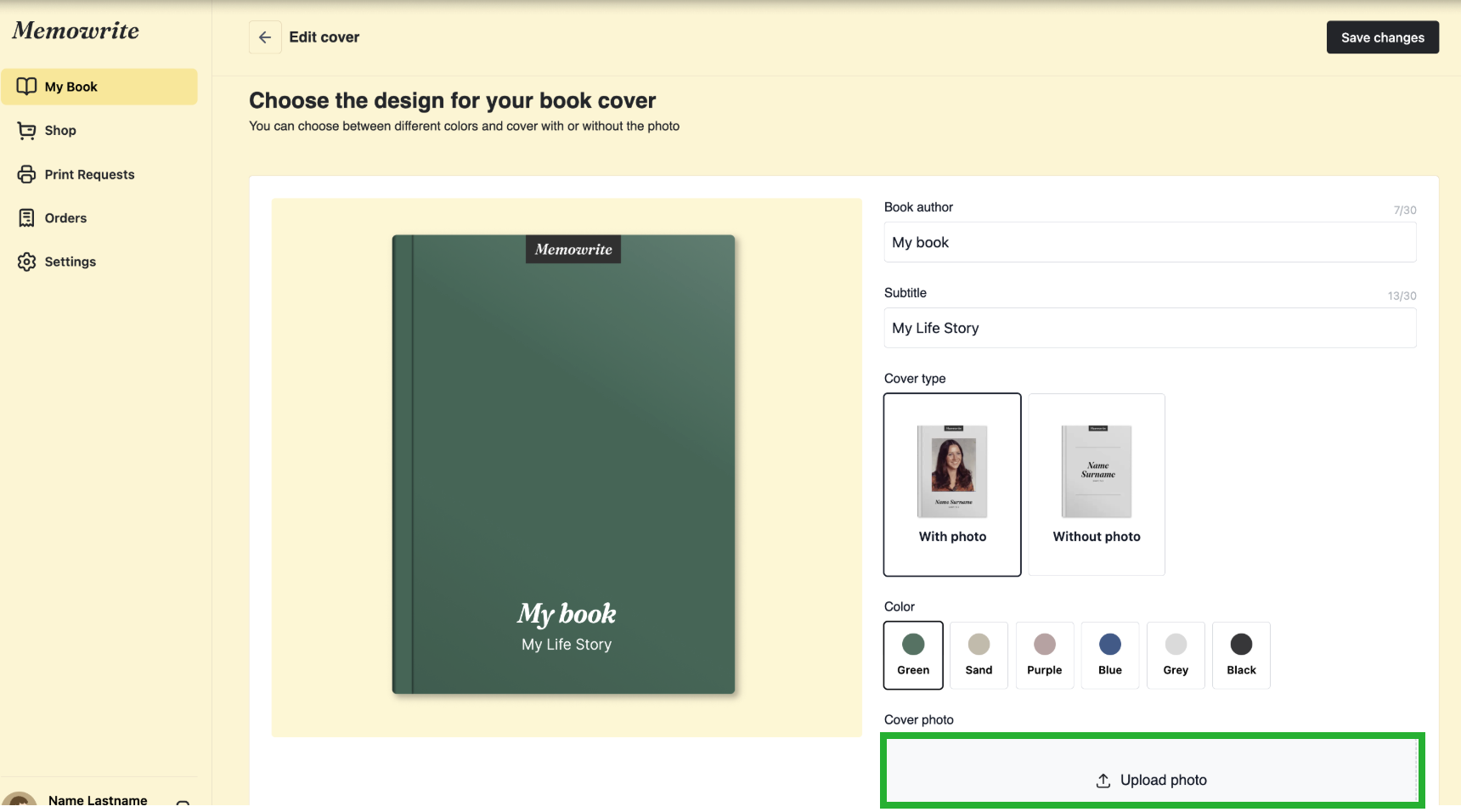Click the Subtitle text field

[x=1149, y=329]
